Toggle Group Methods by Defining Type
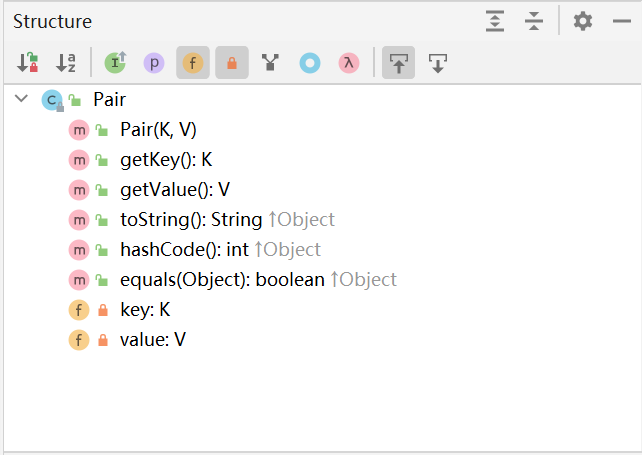 click(270, 63)
